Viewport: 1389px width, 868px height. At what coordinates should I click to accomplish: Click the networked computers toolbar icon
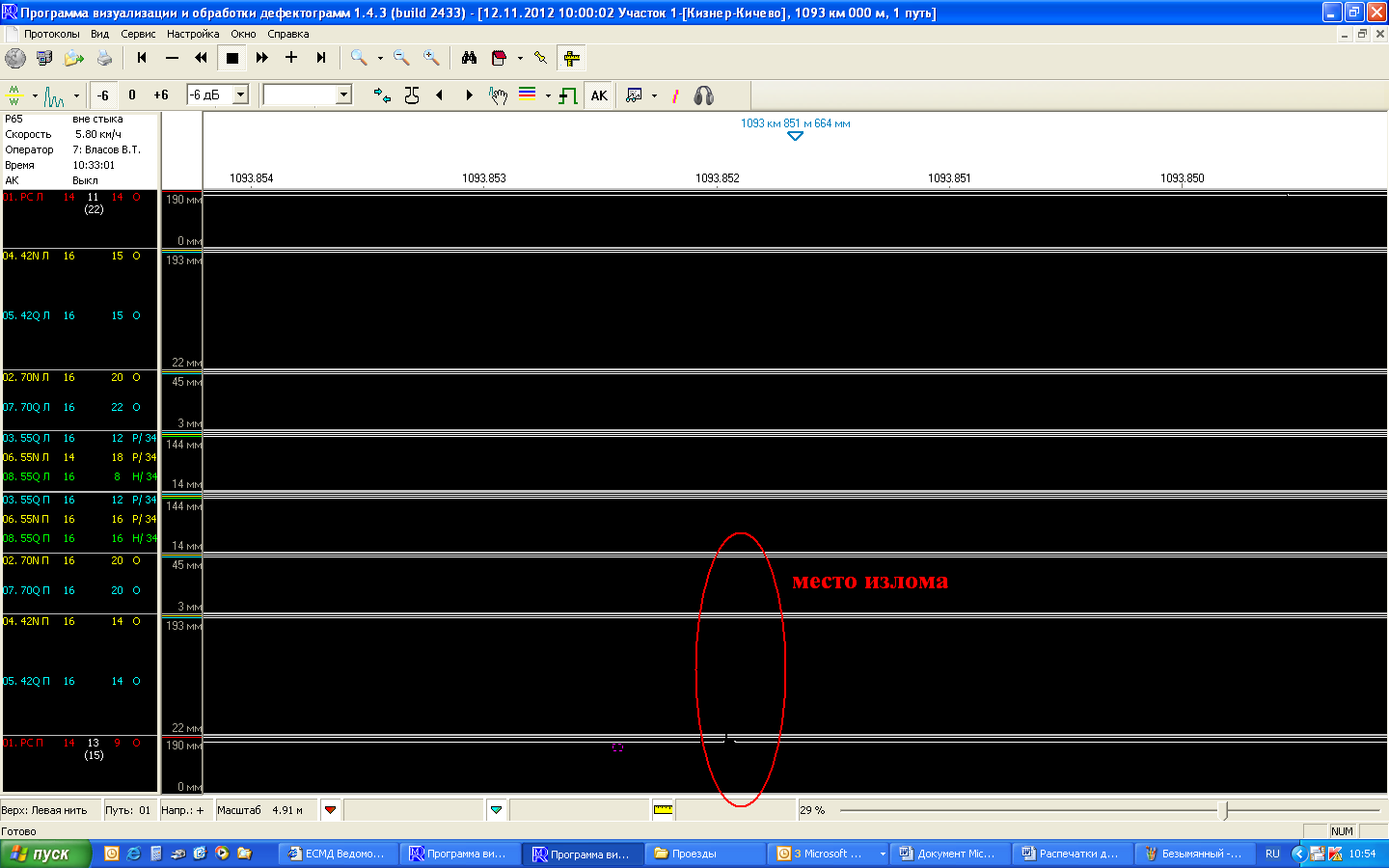tap(44, 58)
